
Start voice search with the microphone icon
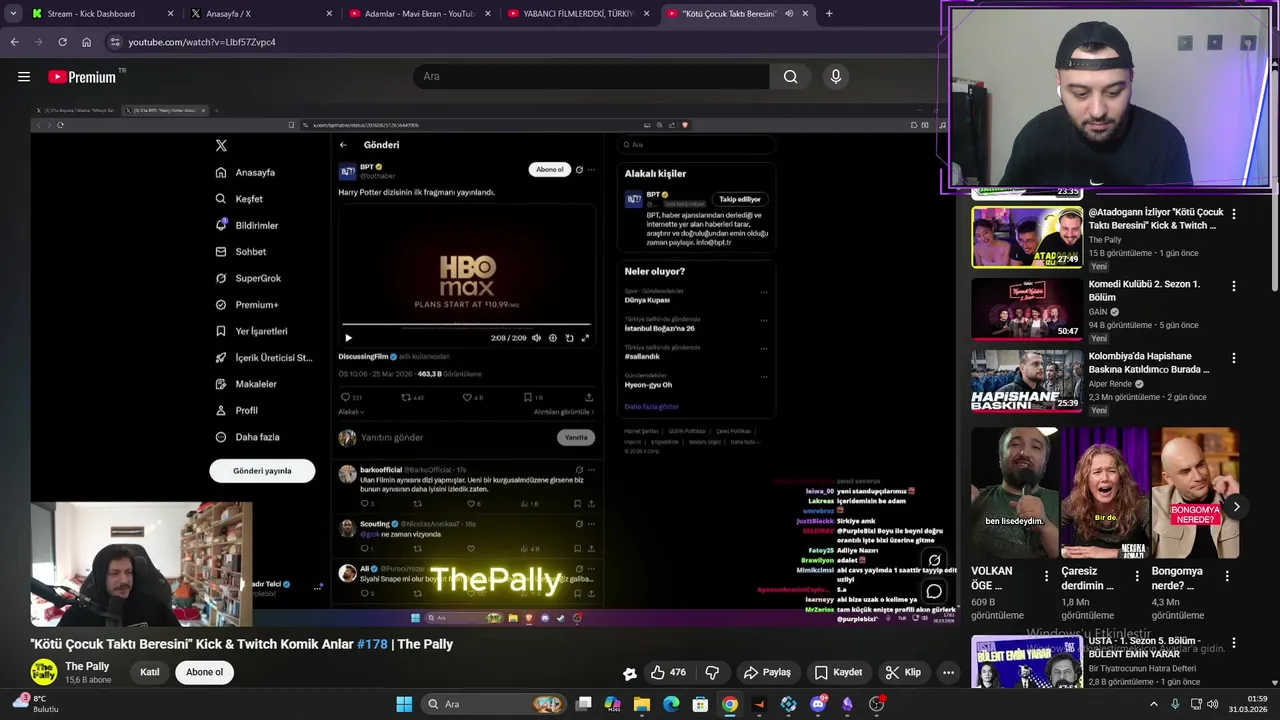tap(836, 77)
